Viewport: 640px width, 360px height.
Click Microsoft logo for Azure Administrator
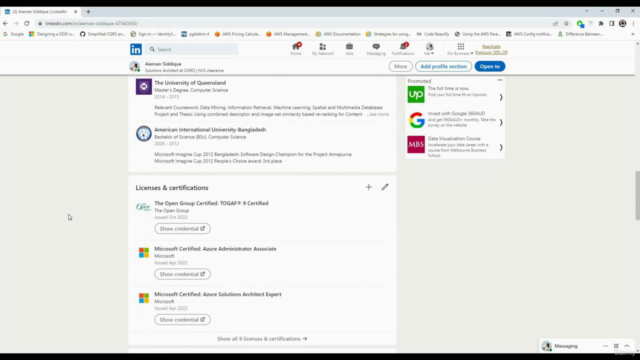click(144, 253)
